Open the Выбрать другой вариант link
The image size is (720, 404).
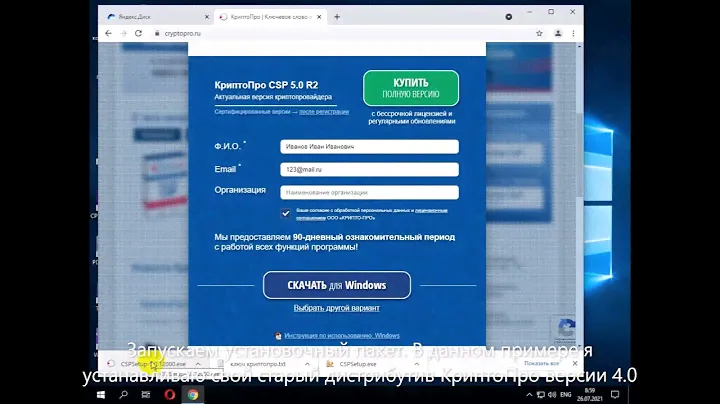pyautogui.click(x=336, y=308)
